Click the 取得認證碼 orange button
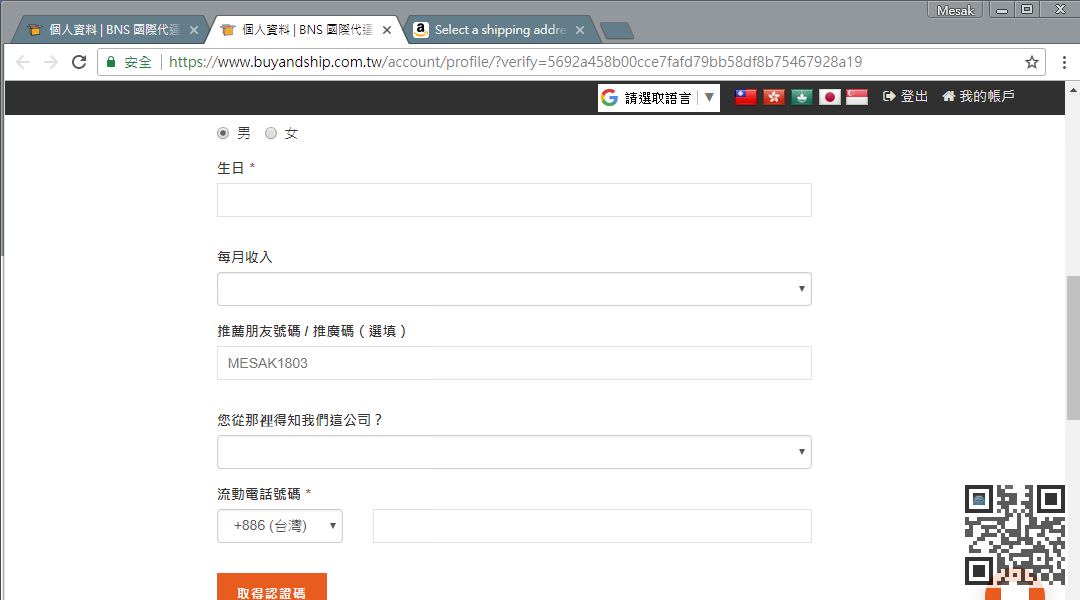 (272, 590)
